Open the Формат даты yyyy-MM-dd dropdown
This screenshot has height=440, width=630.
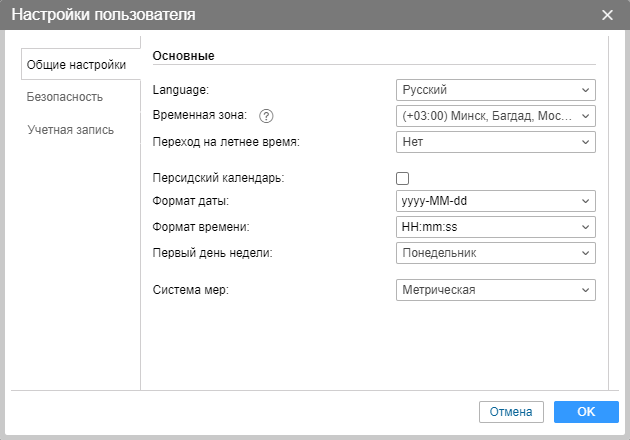point(495,202)
